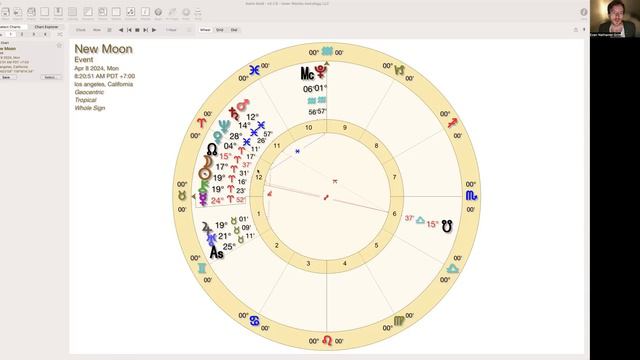
Task: Click the round info icon at the toolbar's right end
Action: coord(584,12)
